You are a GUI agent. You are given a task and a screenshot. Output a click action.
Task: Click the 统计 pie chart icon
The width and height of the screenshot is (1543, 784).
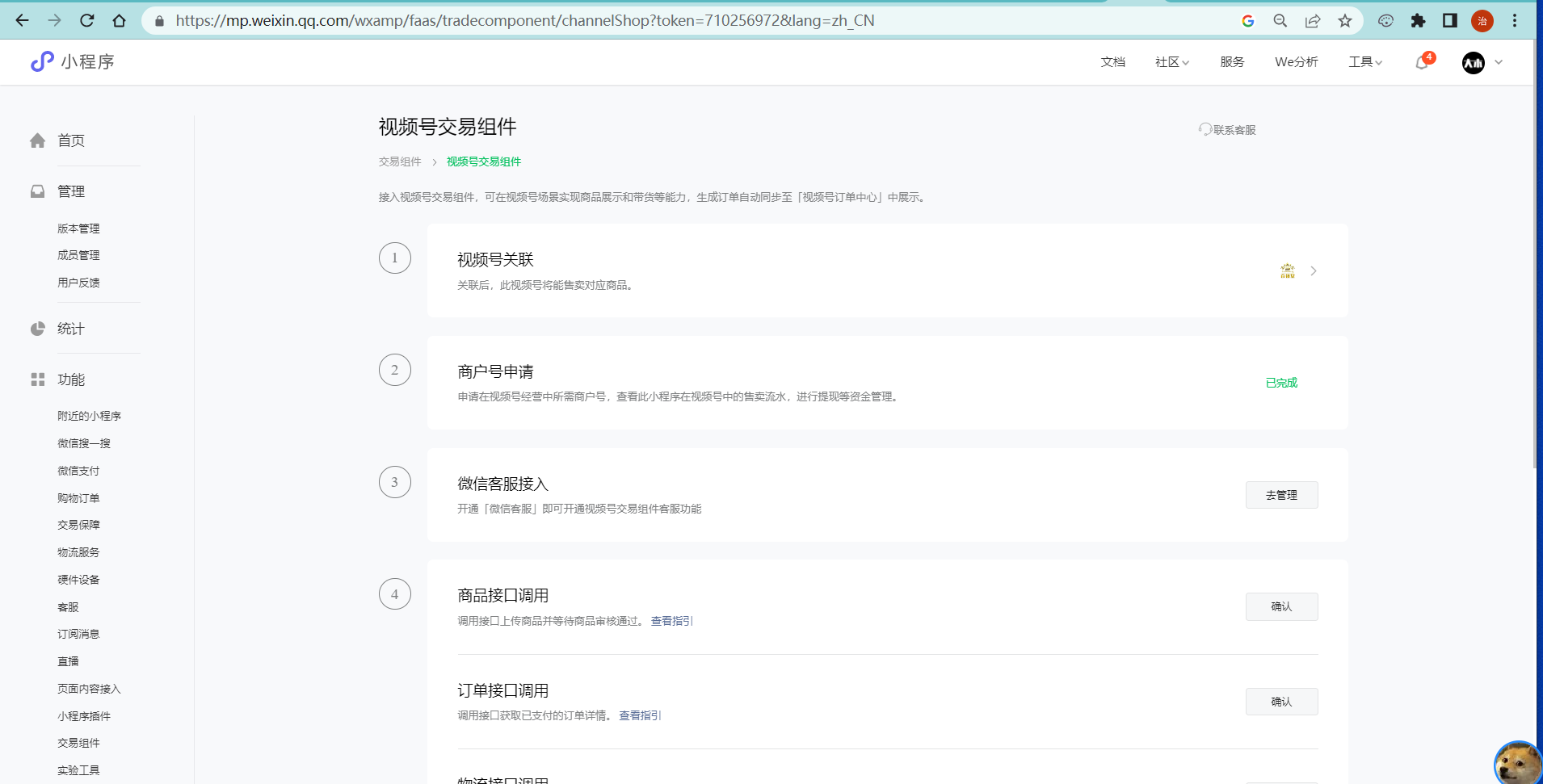point(37,329)
